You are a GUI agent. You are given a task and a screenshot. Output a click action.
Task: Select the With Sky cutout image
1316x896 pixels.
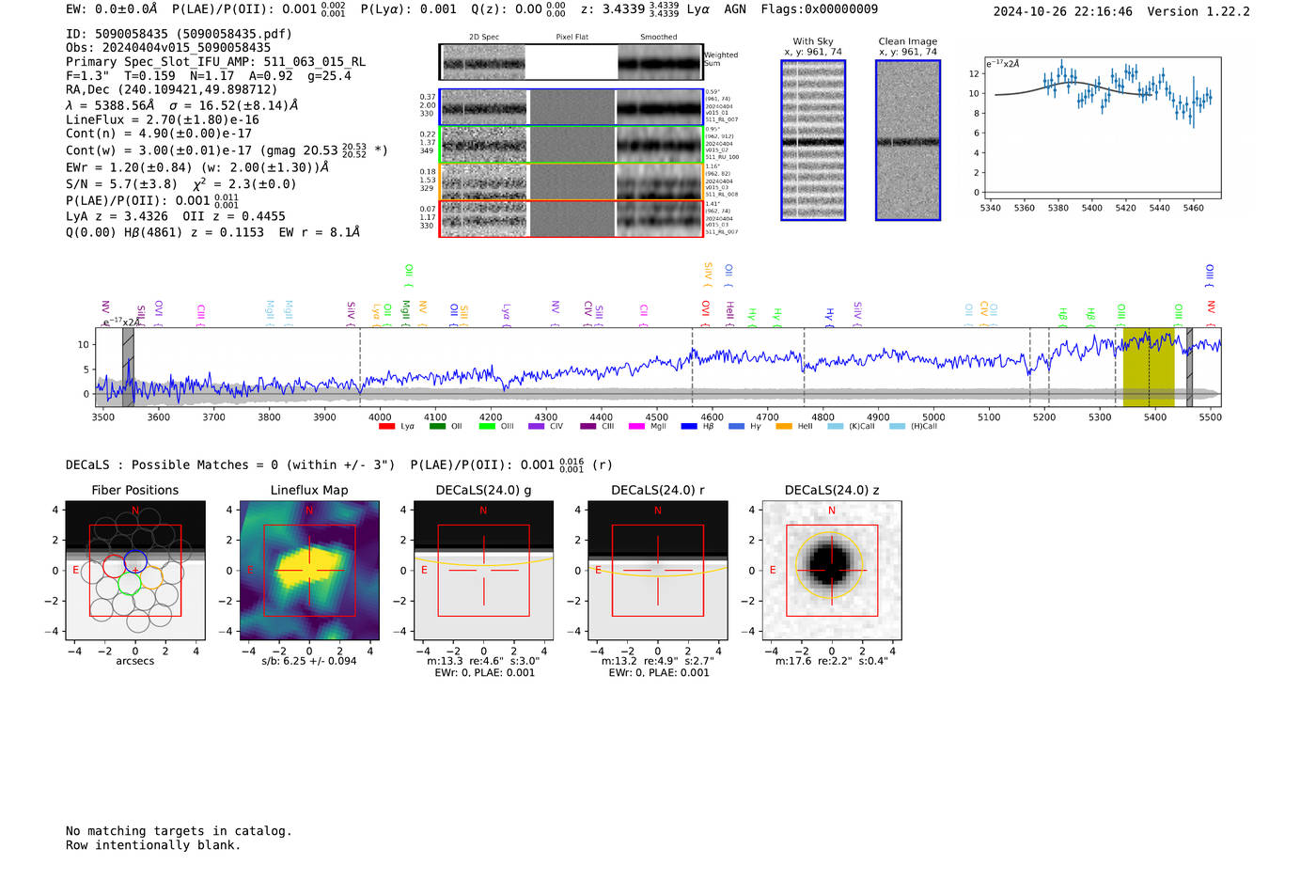813,140
